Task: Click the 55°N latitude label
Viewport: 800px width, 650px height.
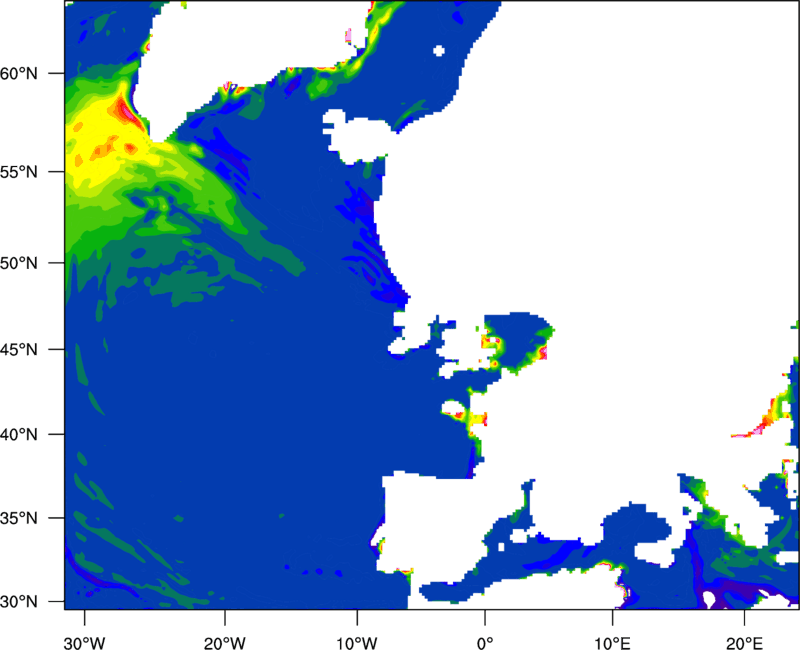Action: click(x=19, y=172)
